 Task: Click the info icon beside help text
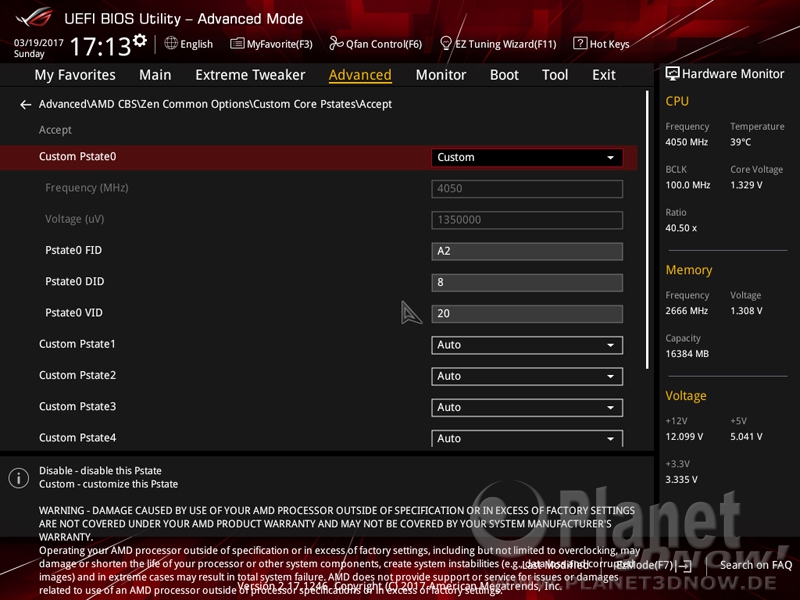[x=19, y=478]
